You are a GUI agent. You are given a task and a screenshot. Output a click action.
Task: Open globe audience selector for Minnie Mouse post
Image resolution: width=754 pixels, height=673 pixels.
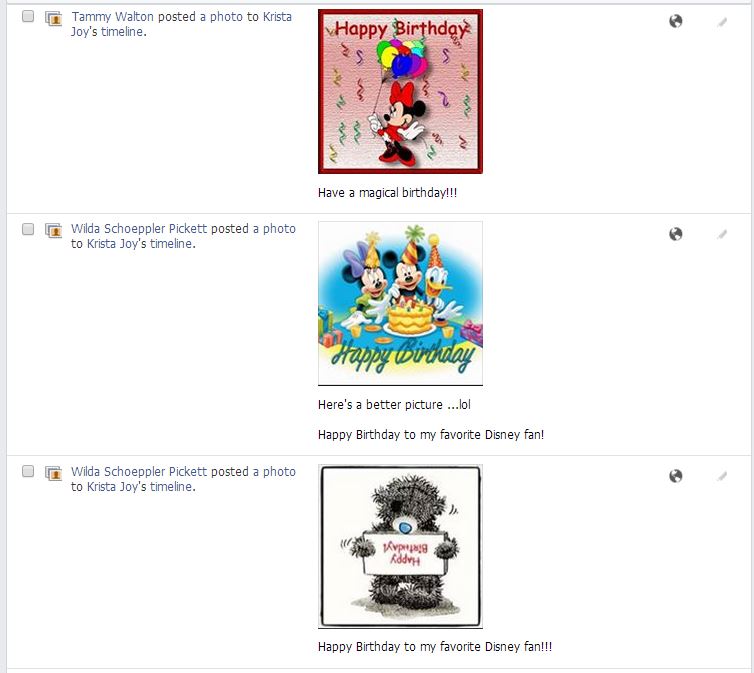pyautogui.click(x=676, y=21)
